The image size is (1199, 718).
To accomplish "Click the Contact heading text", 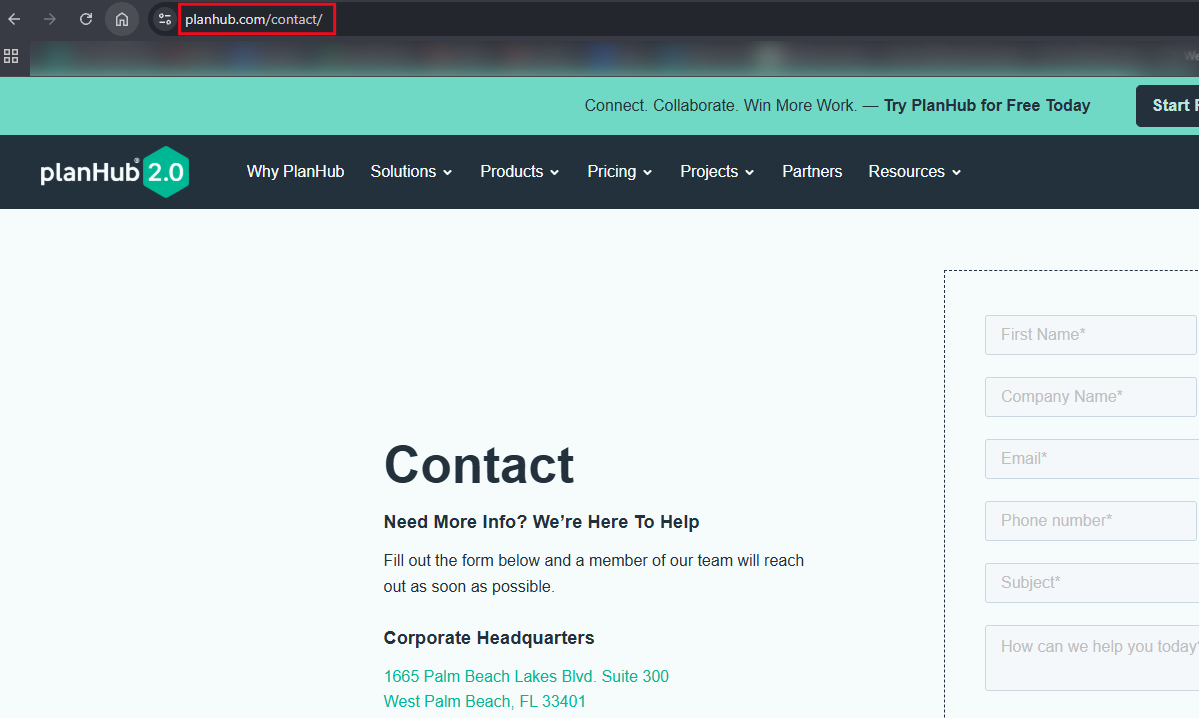I will (x=479, y=465).
